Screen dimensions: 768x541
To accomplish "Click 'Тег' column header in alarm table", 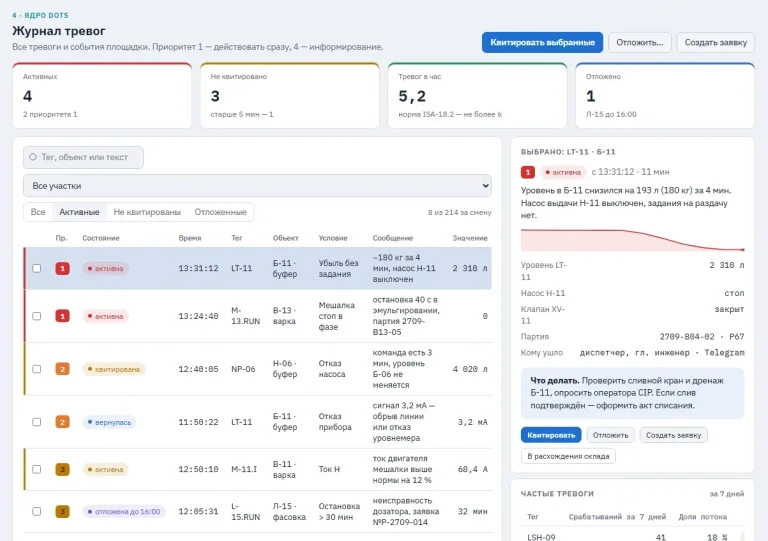I will (237, 238).
